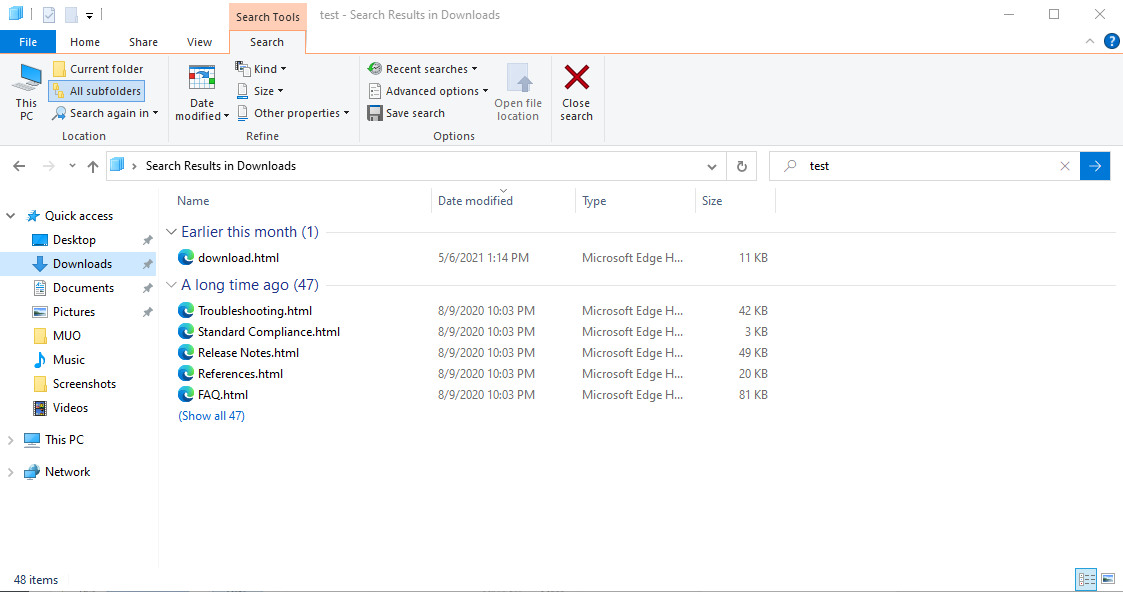Select download.html file
Viewport: 1123px width, 592px height.
point(238,258)
